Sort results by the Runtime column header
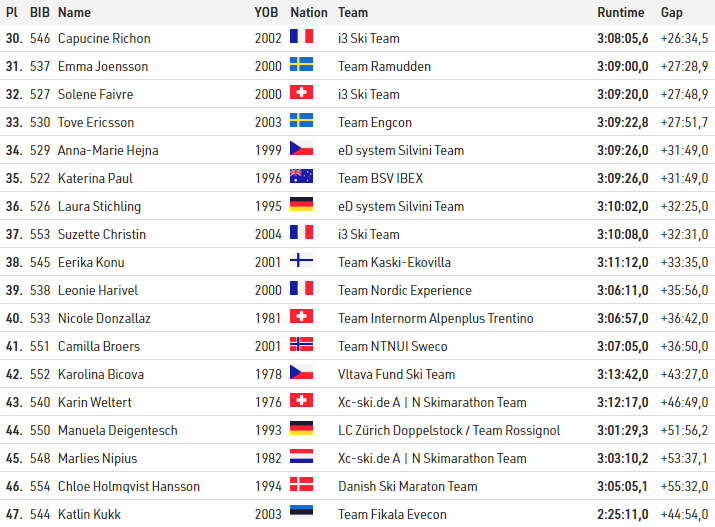The image size is (715, 527). coord(620,13)
